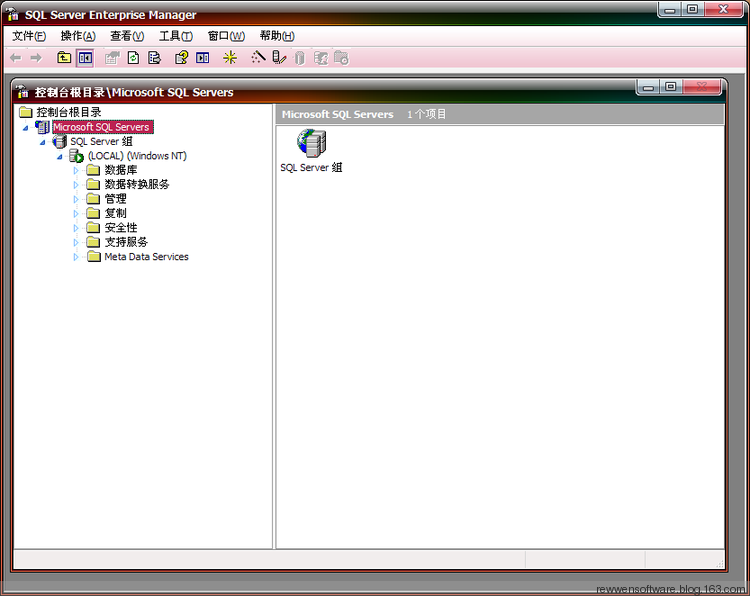Open the 查看(V) menu
Image resolution: width=750 pixels, height=596 pixels.
(127, 36)
